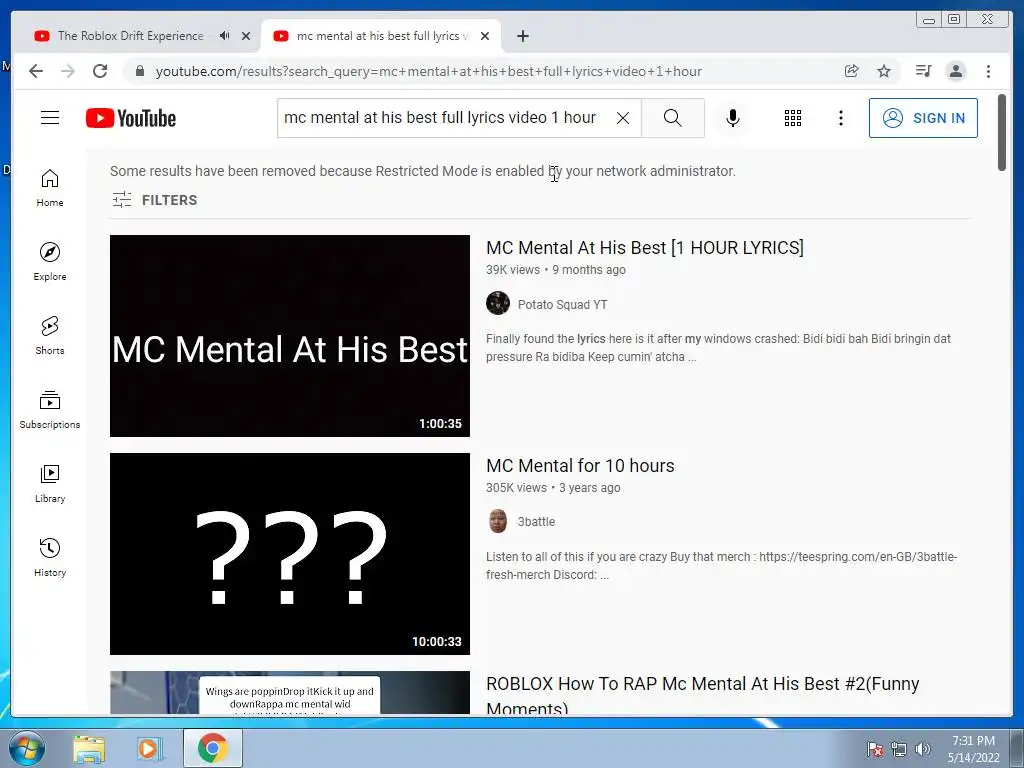Screen dimensions: 1024x768
Task: View site info via padlock icon
Action: tap(139, 71)
